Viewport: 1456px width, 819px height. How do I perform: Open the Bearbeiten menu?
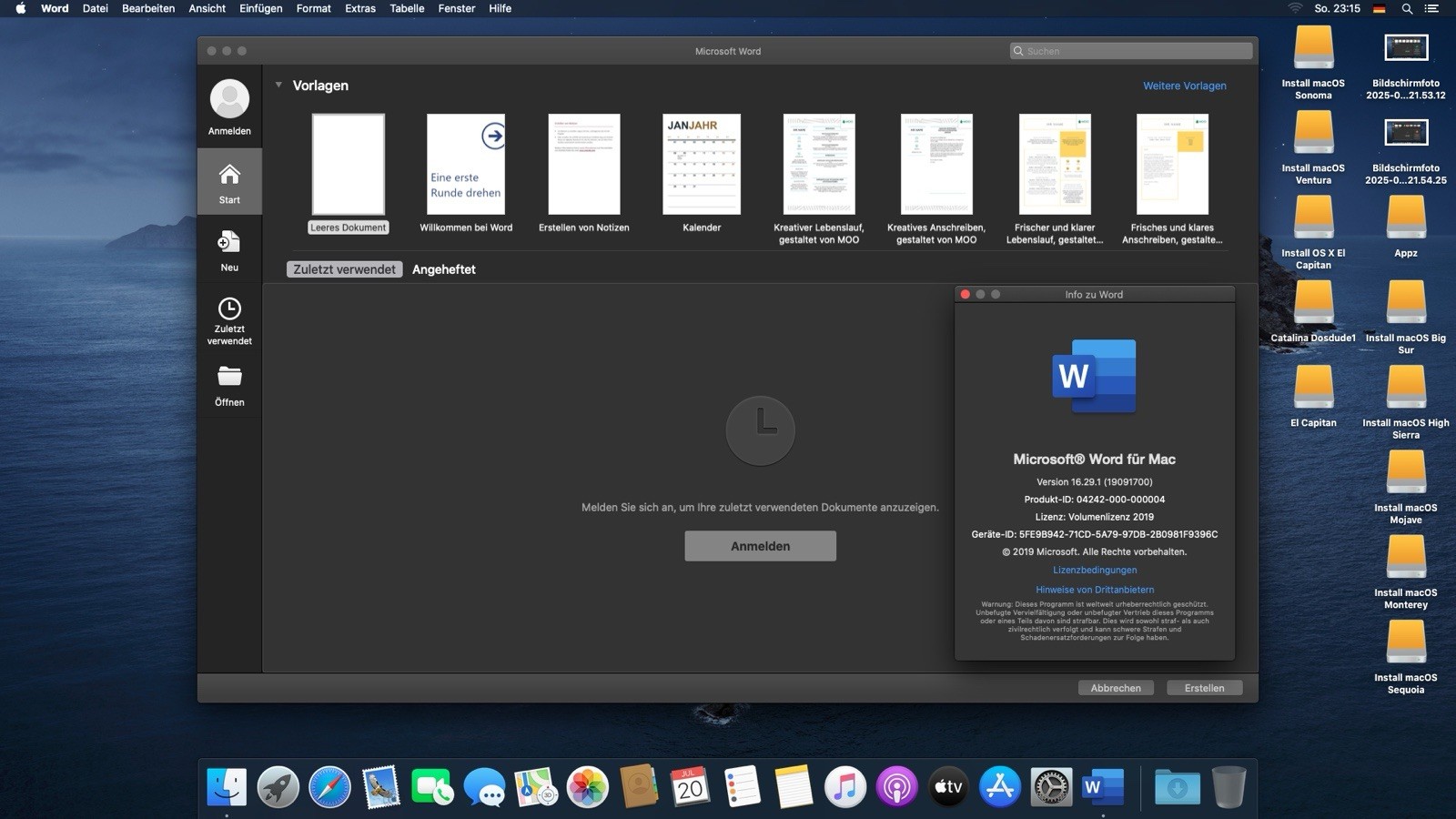pyautogui.click(x=148, y=8)
